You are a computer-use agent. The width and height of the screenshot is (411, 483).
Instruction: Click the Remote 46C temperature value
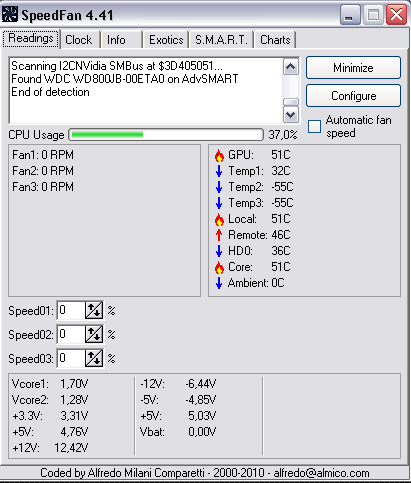coord(281,235)
